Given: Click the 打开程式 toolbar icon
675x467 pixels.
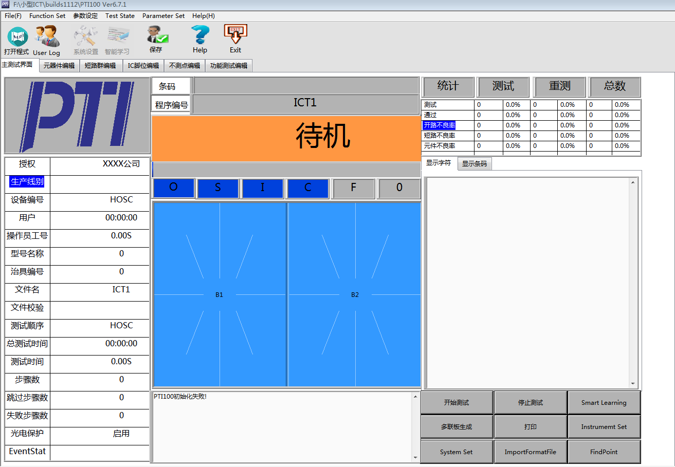Looking at the screenshot, I should [16, 39].
